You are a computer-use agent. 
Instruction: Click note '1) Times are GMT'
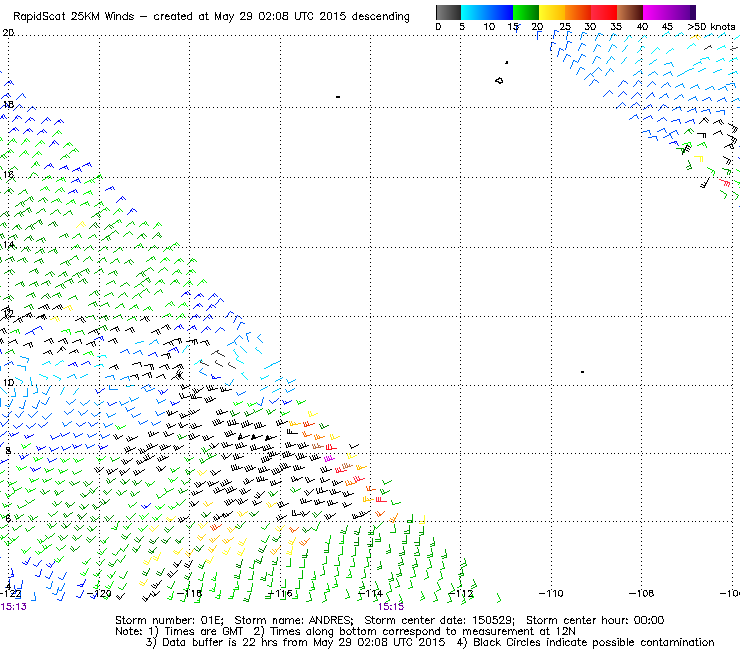(195, 631)
